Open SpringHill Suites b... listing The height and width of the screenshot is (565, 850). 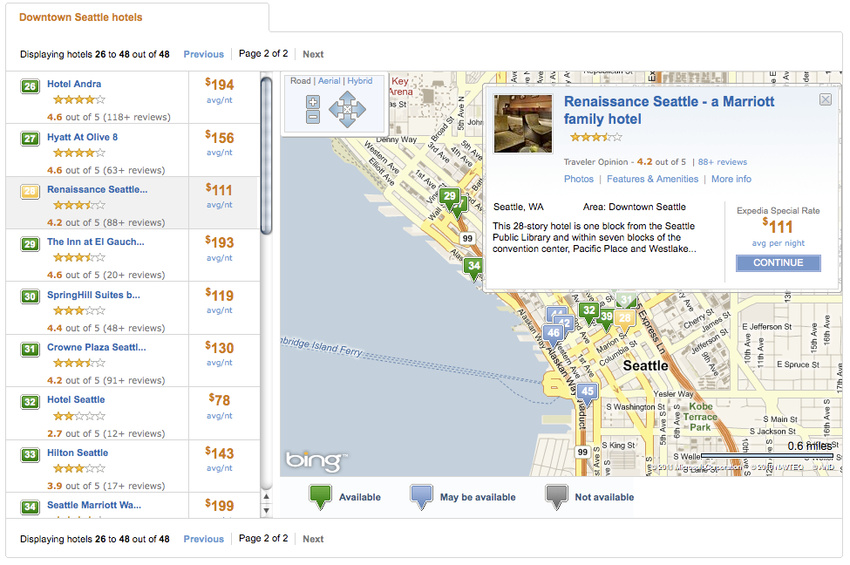click(x=94, y=295)
